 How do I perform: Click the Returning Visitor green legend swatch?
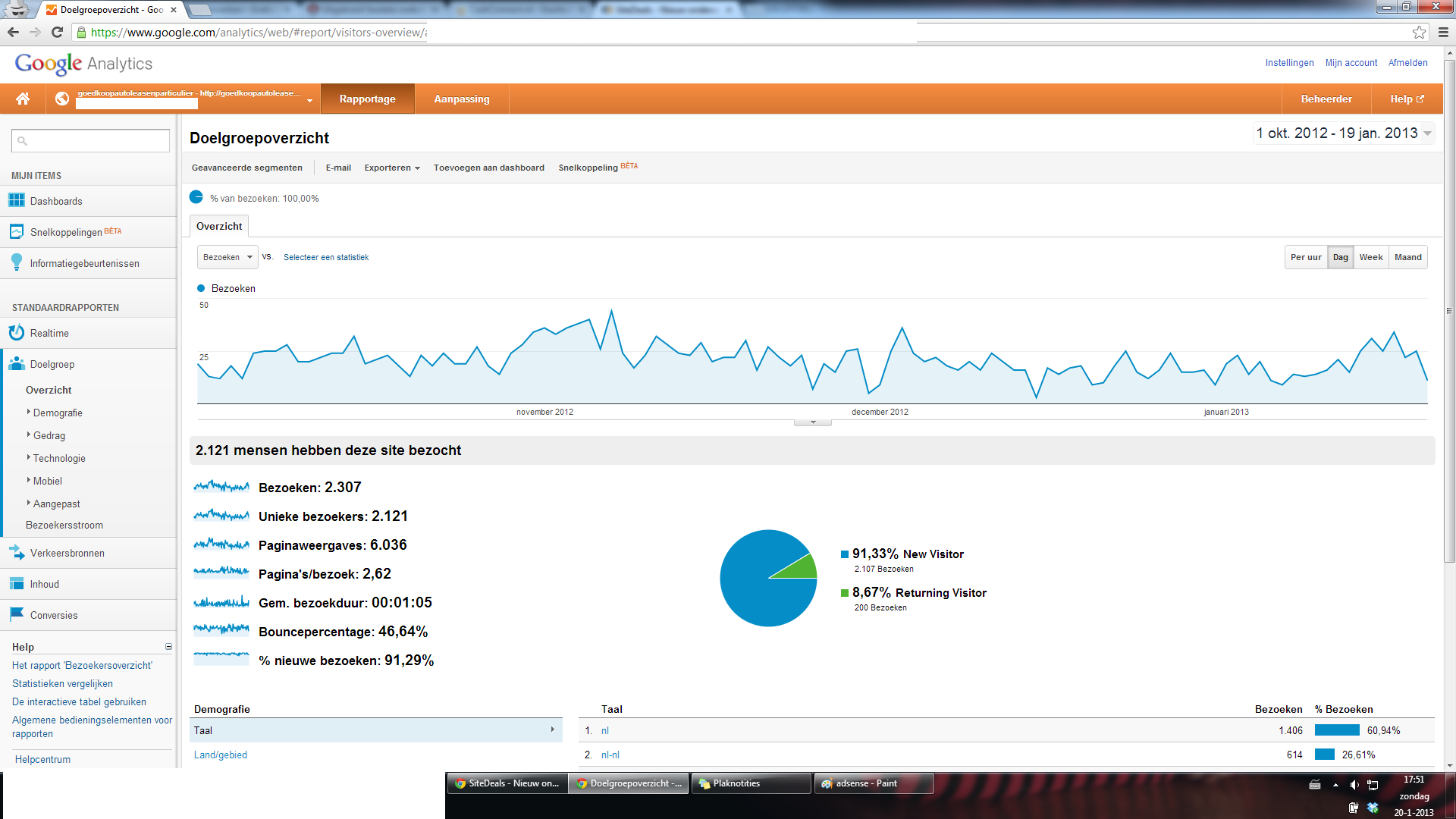845,593
